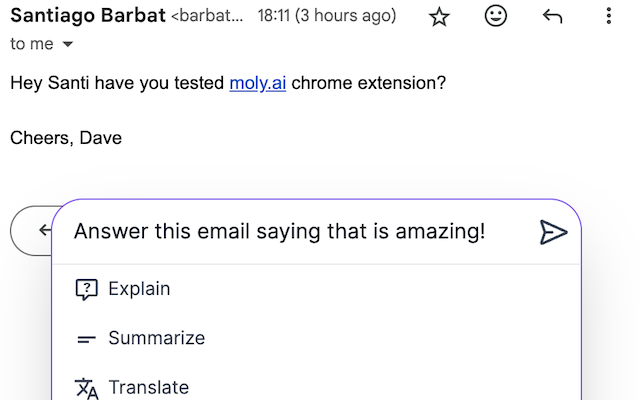Click the reply arrow in the email header
640x400 pixels.
(x=552, y=16)
